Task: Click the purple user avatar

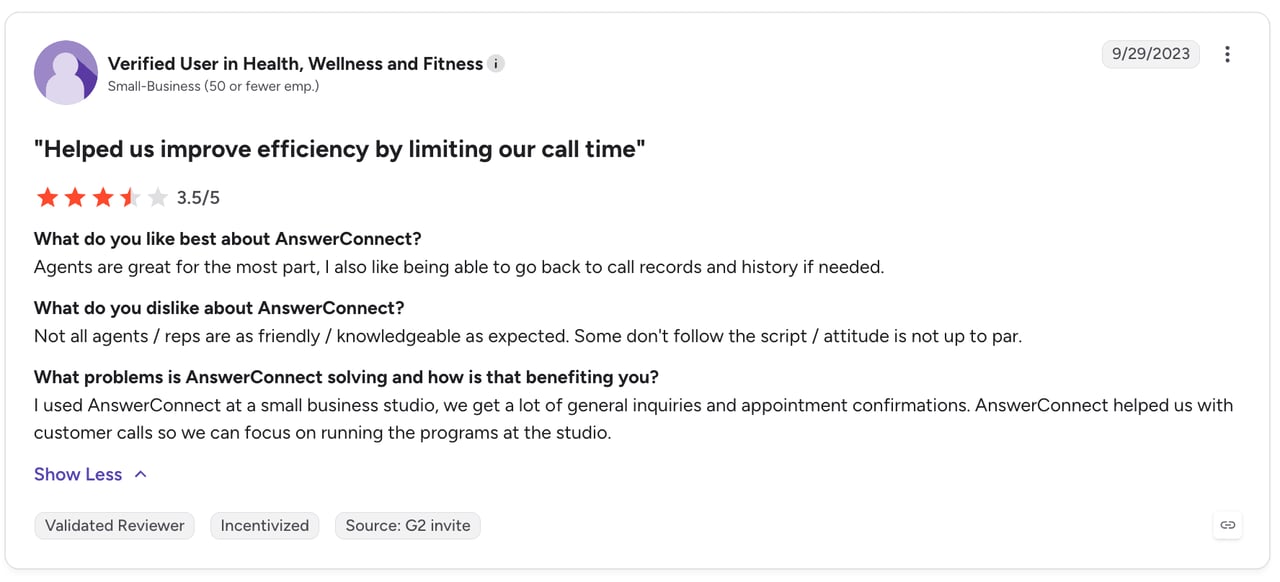Action: [x=66, y=73]
